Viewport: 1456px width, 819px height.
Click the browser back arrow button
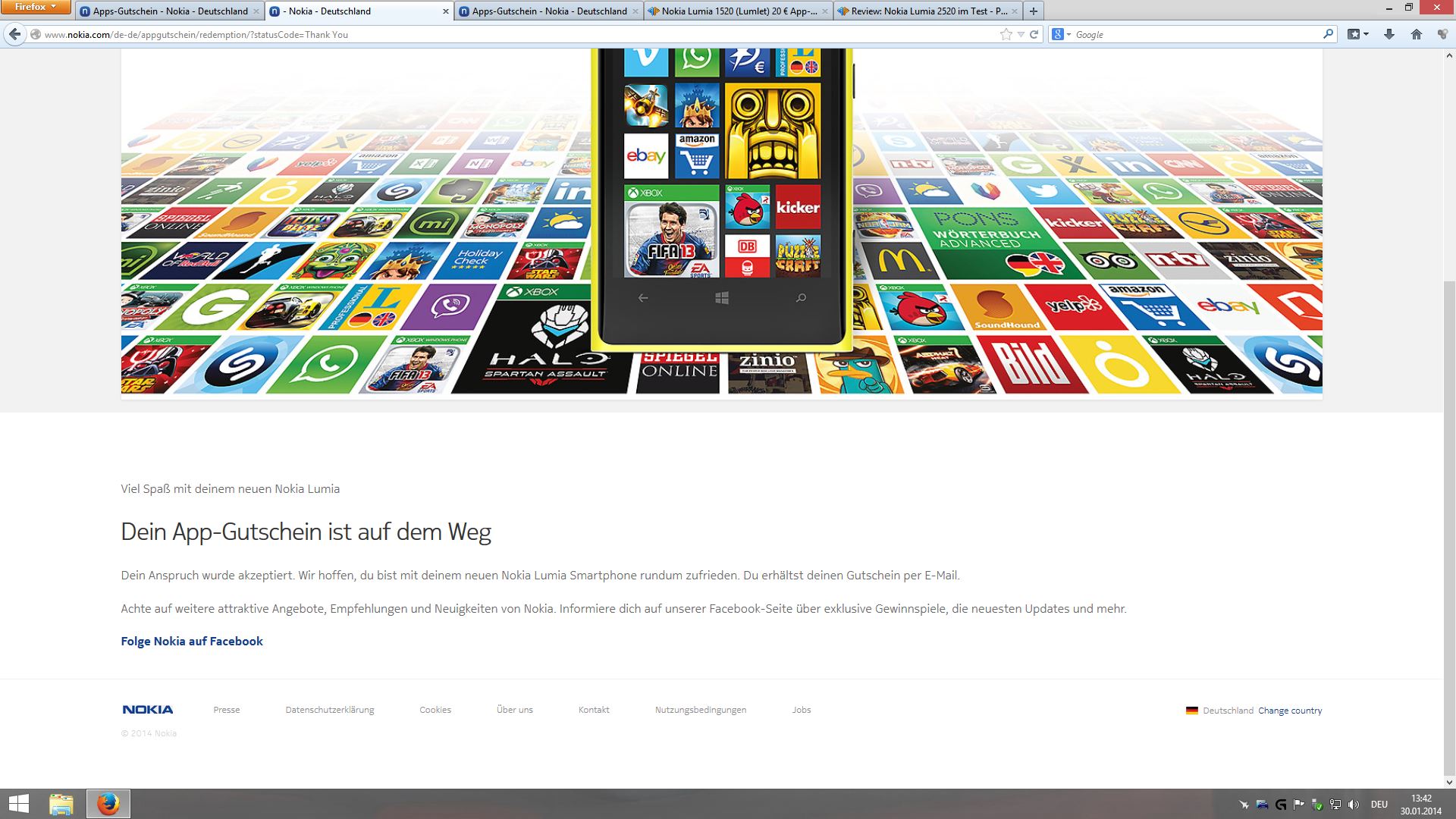coord(14,34)
